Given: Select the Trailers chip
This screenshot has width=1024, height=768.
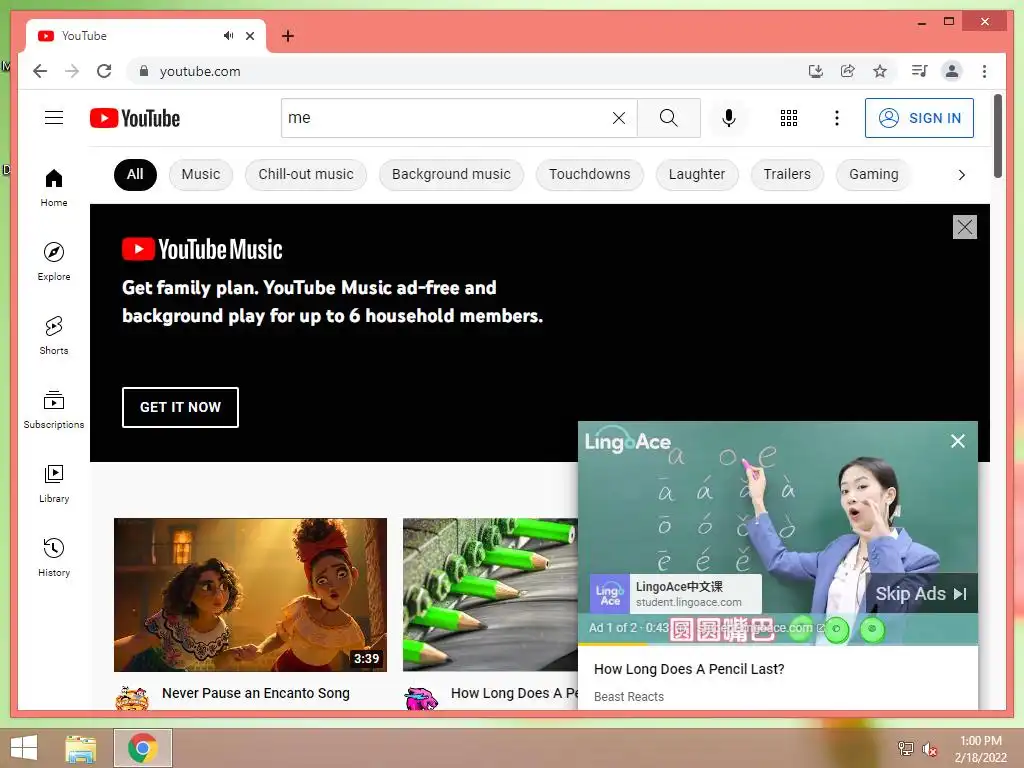Looking at the screenshot, I should tap(787, 174).
